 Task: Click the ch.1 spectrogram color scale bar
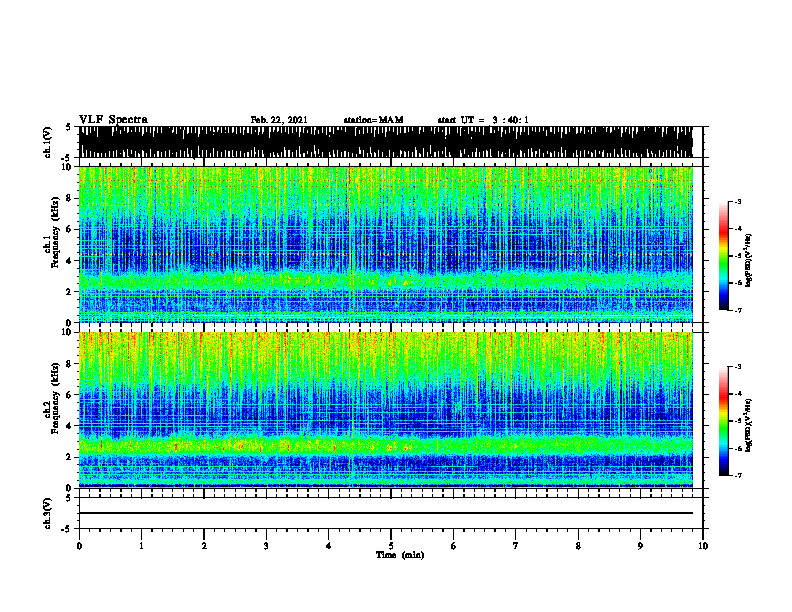click(x=724, y=256)
